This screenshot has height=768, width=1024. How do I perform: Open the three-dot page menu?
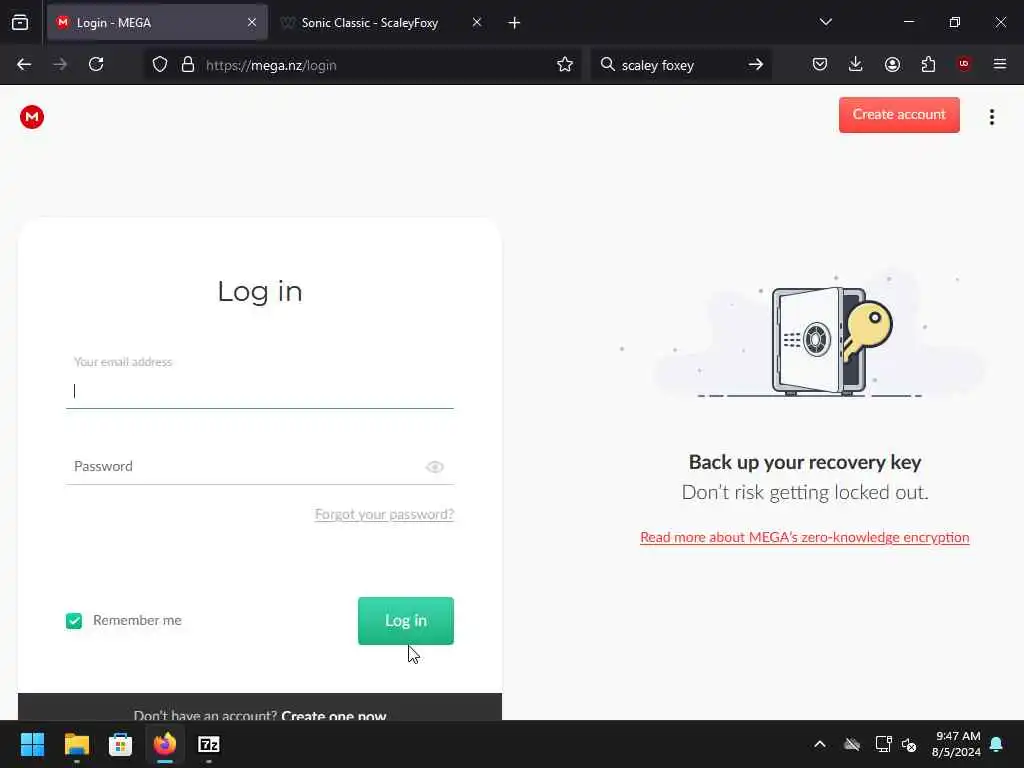click(x=991, y=117)
